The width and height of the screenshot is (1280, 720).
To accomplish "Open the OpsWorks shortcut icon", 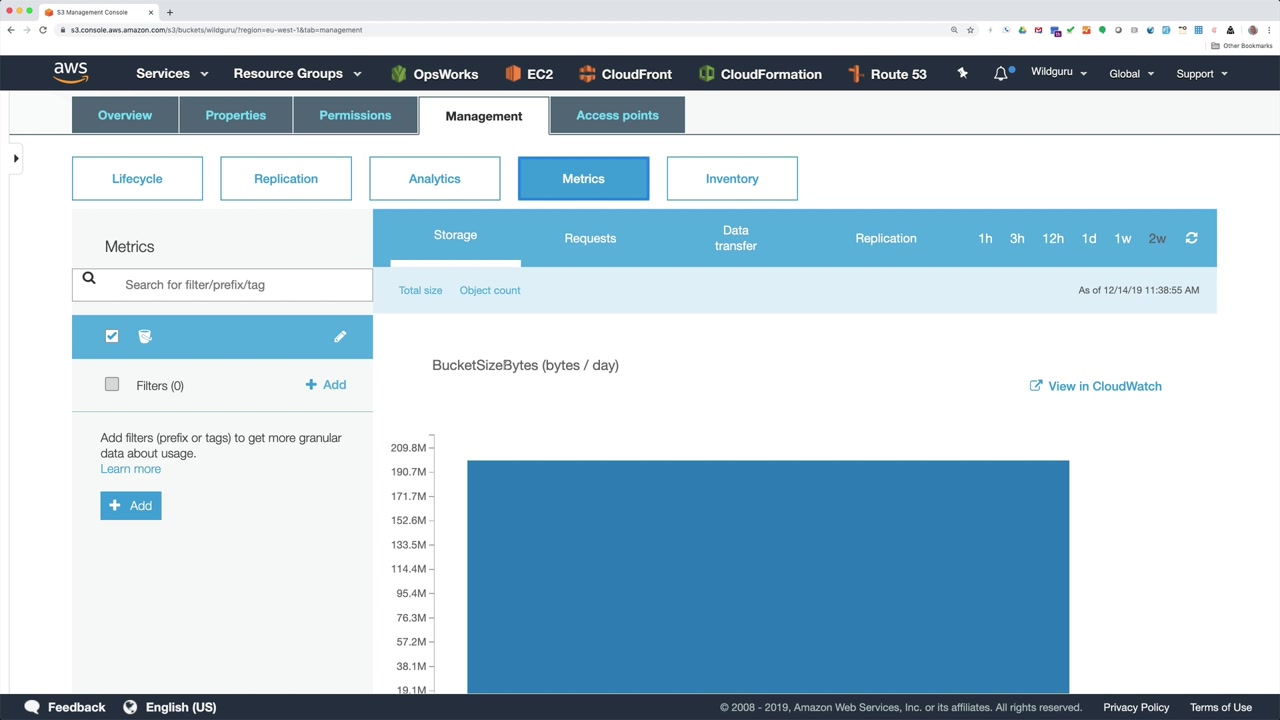I will point(399,73).
